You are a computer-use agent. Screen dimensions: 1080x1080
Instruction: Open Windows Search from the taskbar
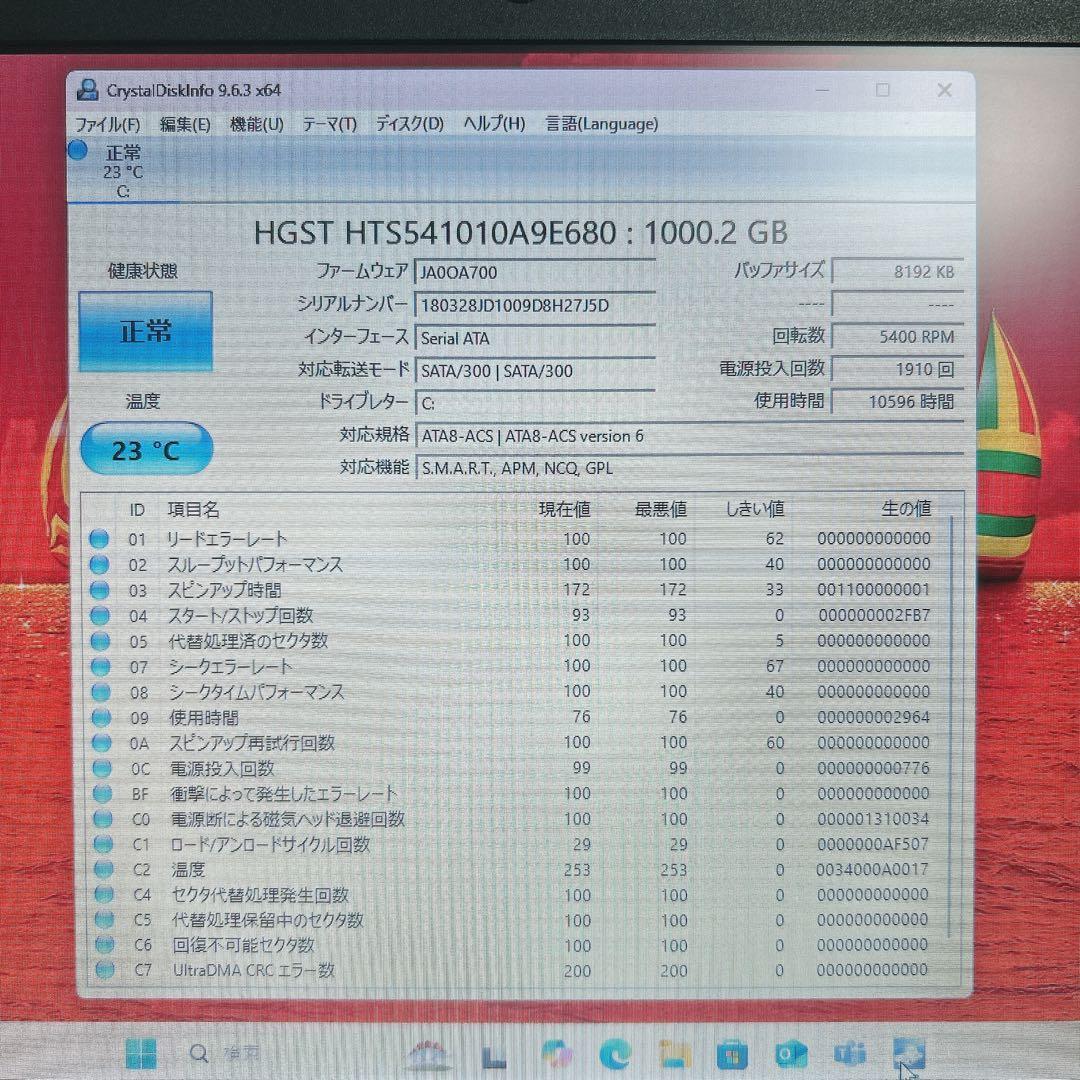(x=198, y=1052)
